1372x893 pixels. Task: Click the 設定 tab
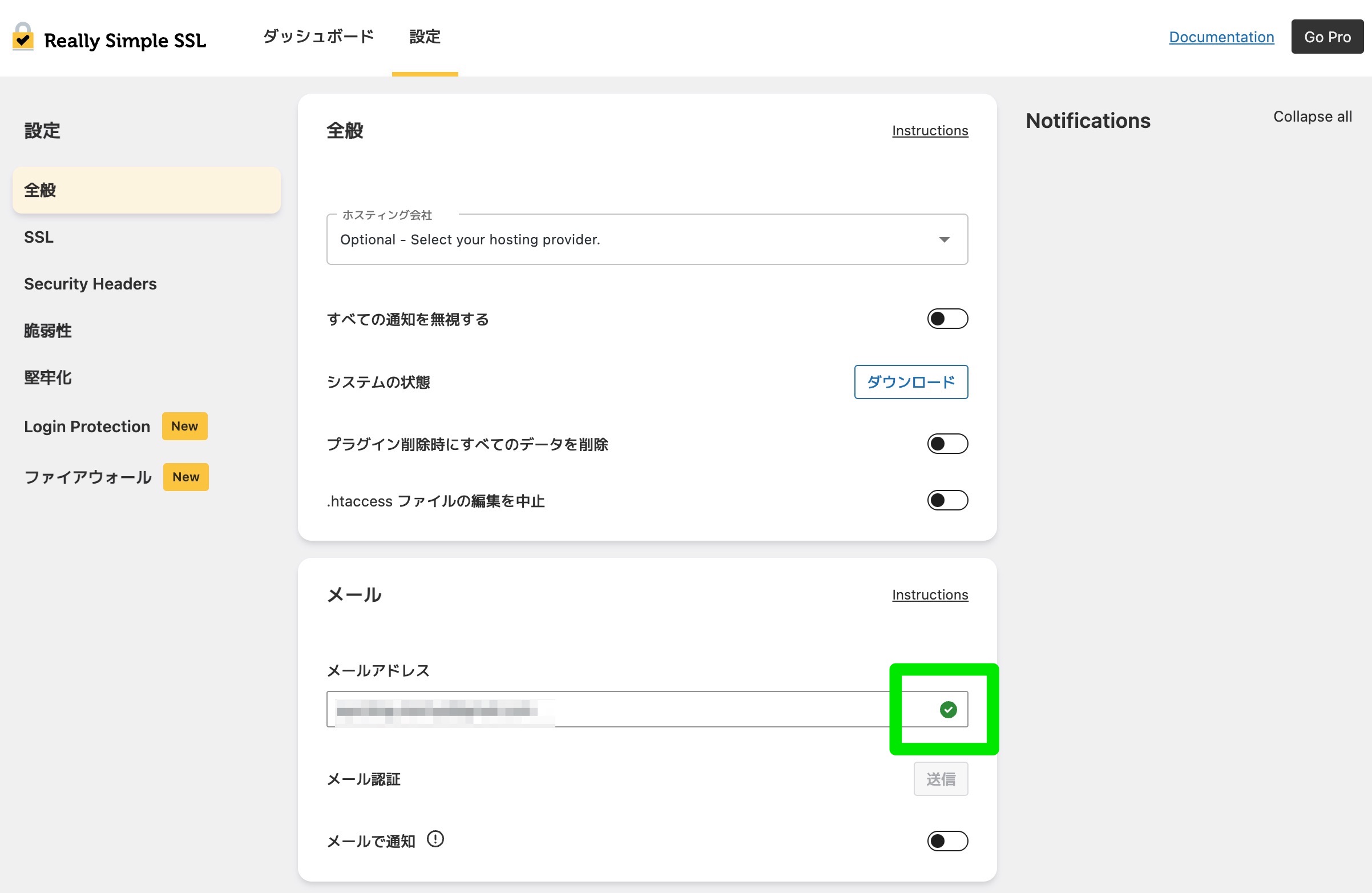coord(425,37)
